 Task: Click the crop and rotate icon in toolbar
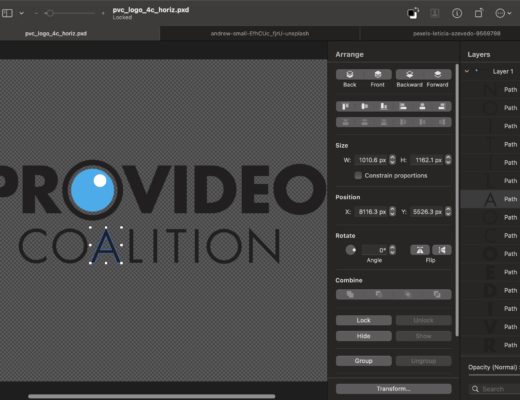tap(479, 13)
